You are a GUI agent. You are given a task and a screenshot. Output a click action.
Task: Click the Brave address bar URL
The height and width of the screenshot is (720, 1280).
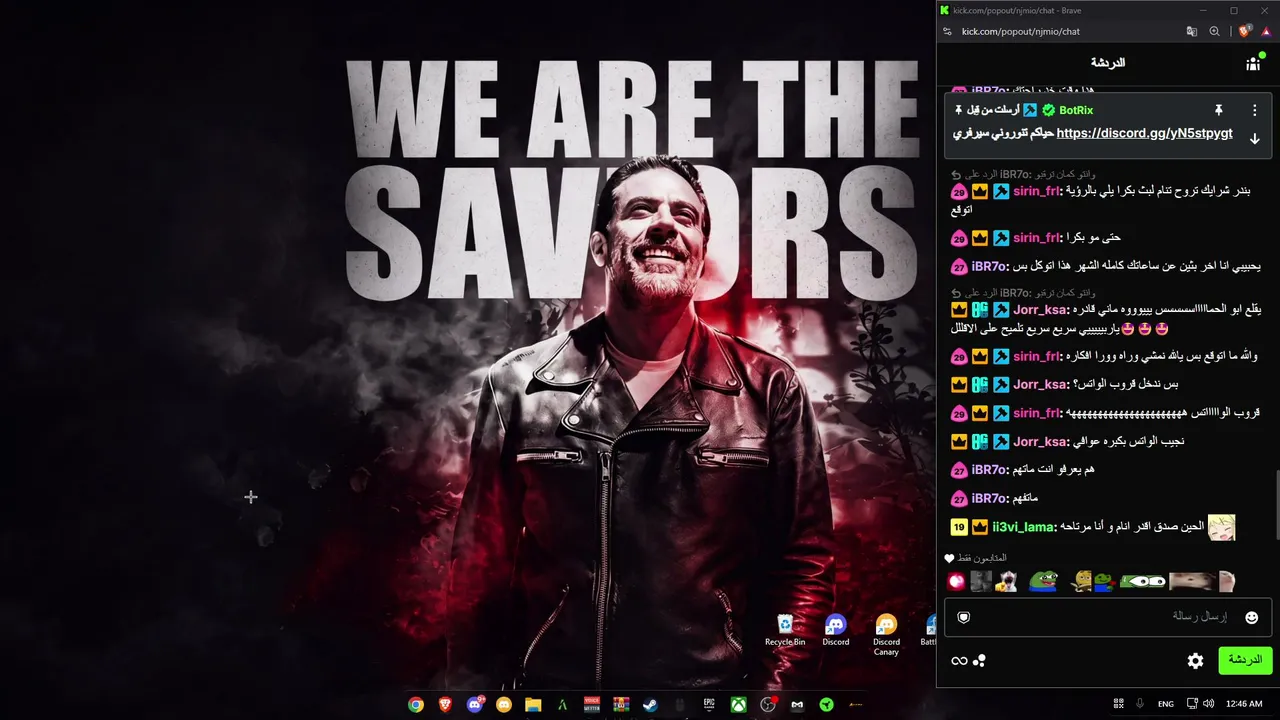(x=1020, y=31)
